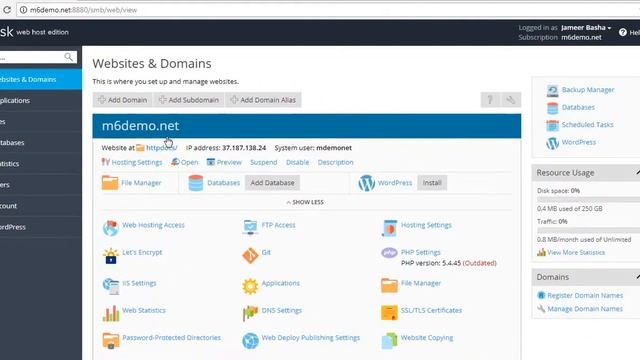640x360 pixels.
Task: Click the Add Subdomain button
Action: (189, 100)
